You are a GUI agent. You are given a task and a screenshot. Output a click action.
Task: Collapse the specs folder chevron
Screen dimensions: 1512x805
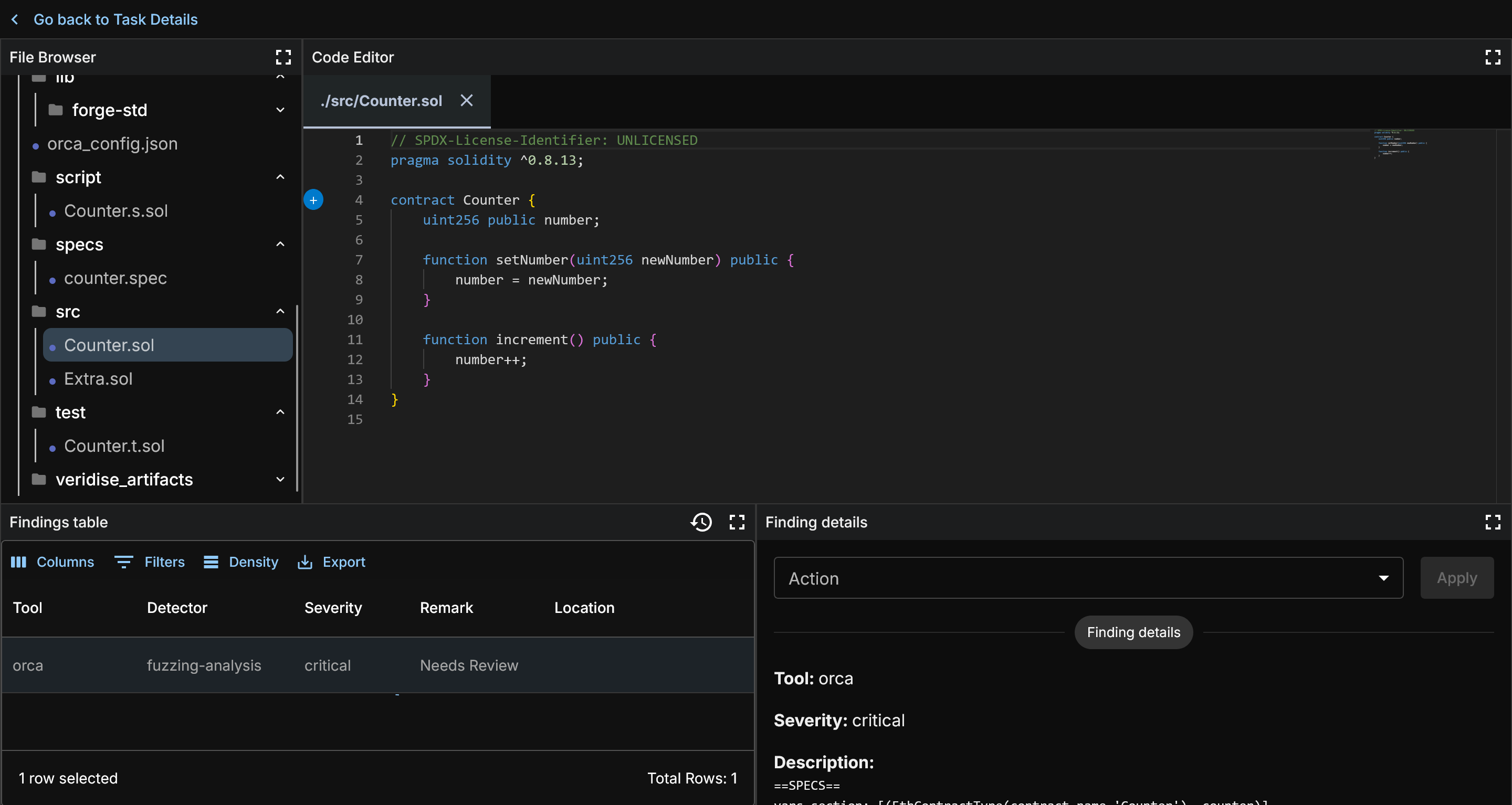pos(280,244)
